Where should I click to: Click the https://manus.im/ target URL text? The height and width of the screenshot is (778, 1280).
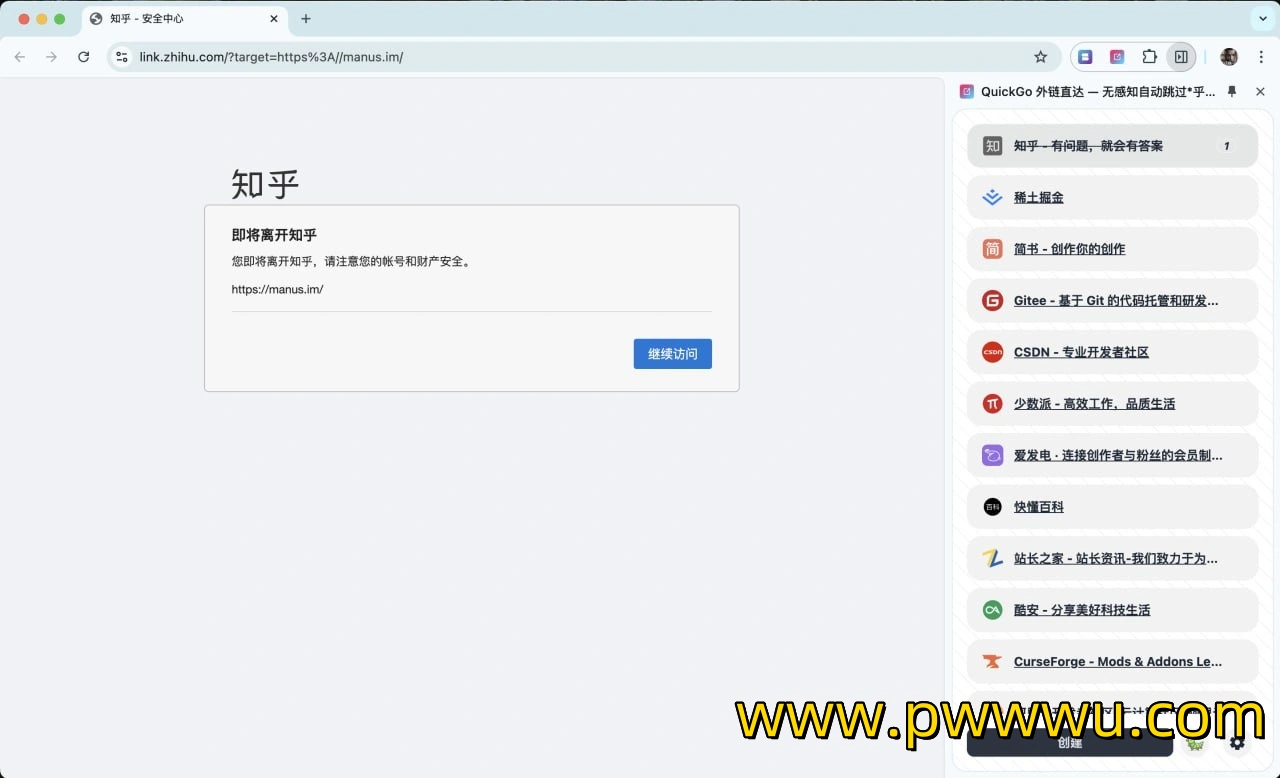[x=277, y=289]
